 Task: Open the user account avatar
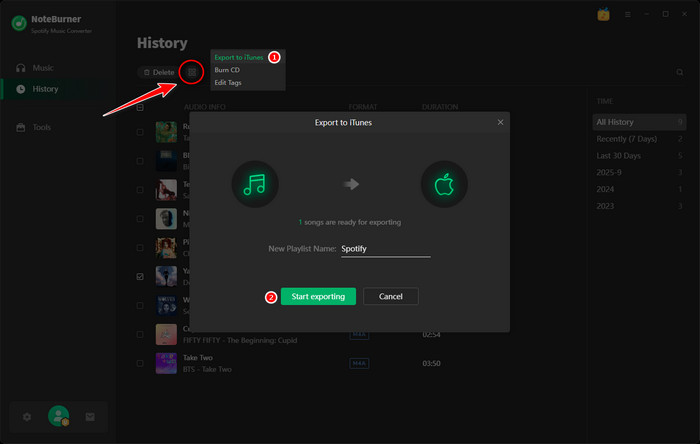pyautogui.click(x=59, y=416)
